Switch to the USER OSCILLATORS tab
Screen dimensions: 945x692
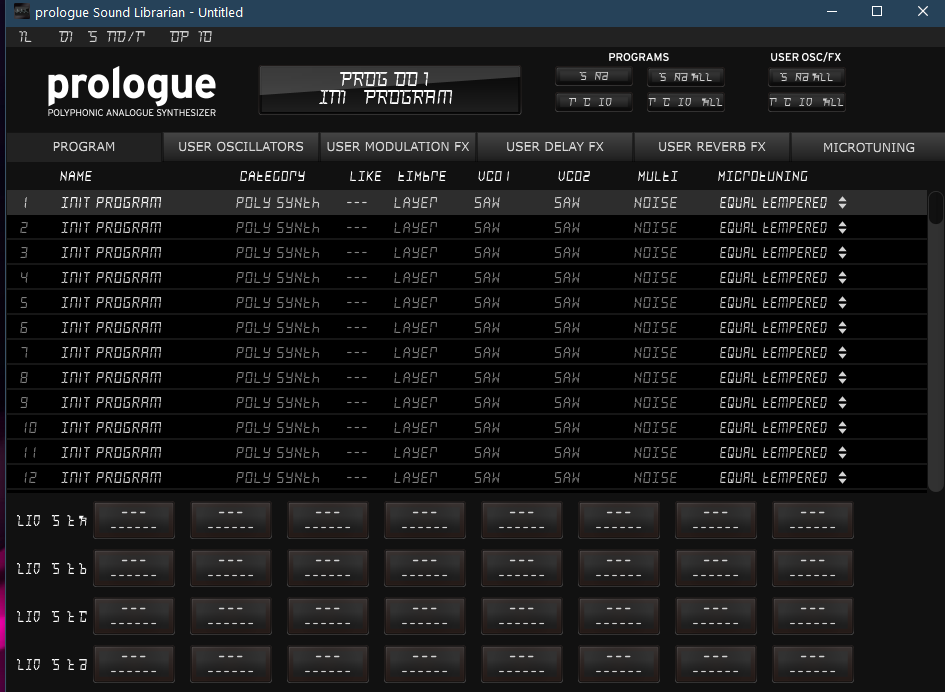(x=241, y=147)
